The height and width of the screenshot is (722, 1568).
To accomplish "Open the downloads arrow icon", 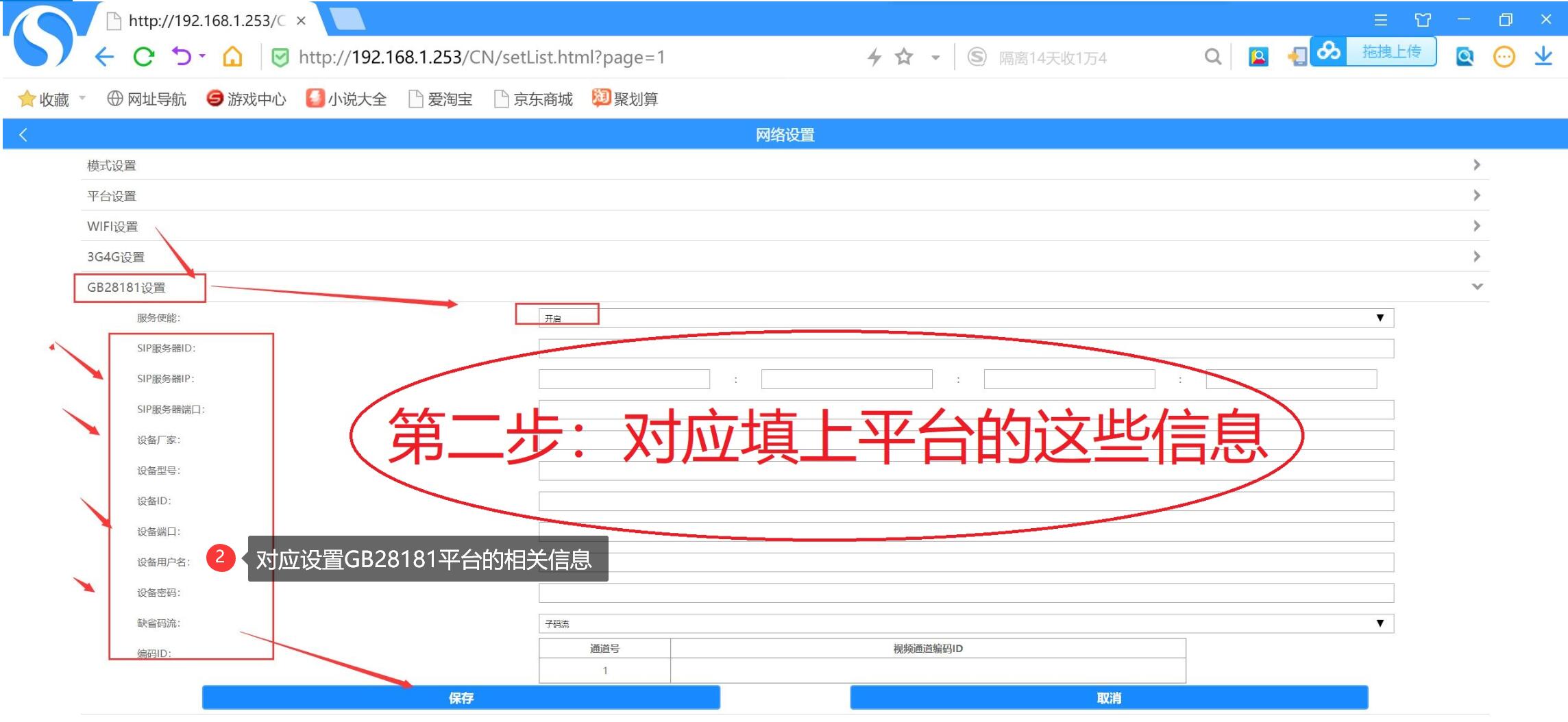I will click(x=1543, y=57).
